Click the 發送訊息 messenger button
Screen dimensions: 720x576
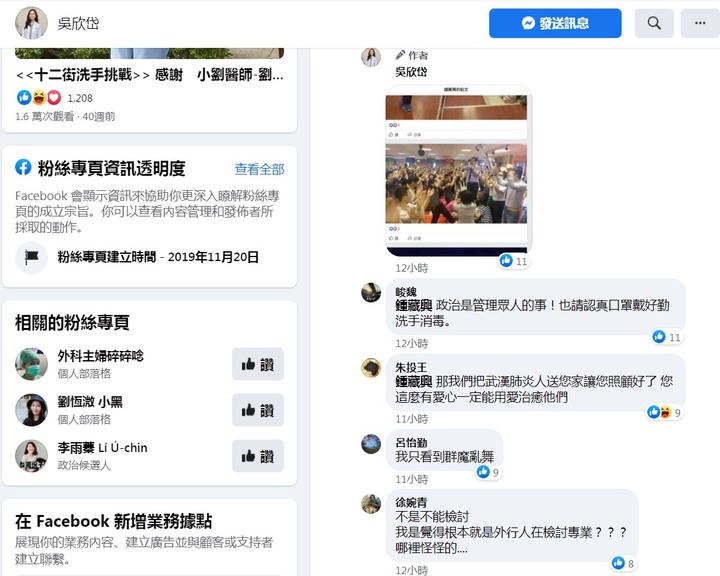tap(555, 23)
